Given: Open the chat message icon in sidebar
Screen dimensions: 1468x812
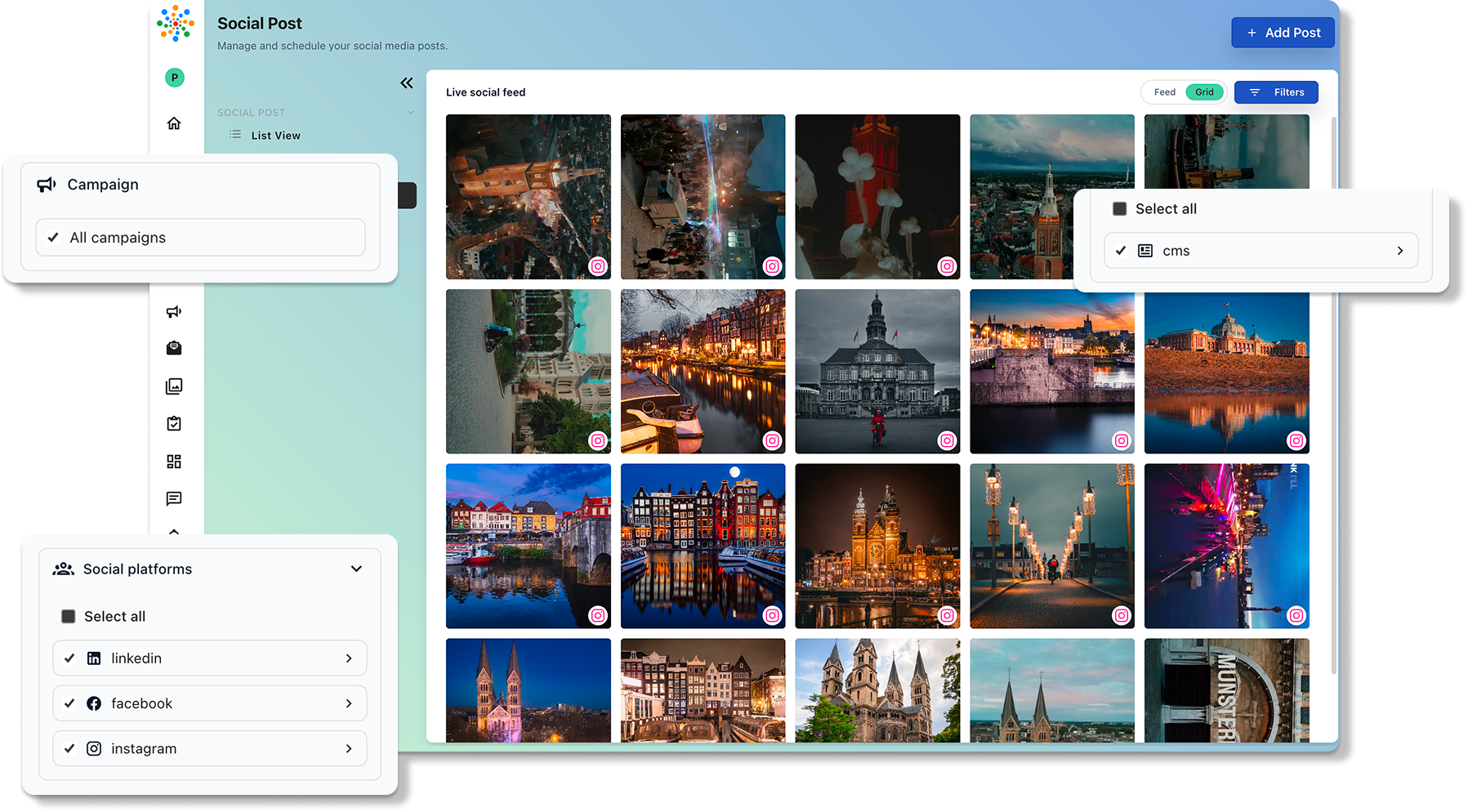Looking at the screenshot, I should [x=174, y=498].
